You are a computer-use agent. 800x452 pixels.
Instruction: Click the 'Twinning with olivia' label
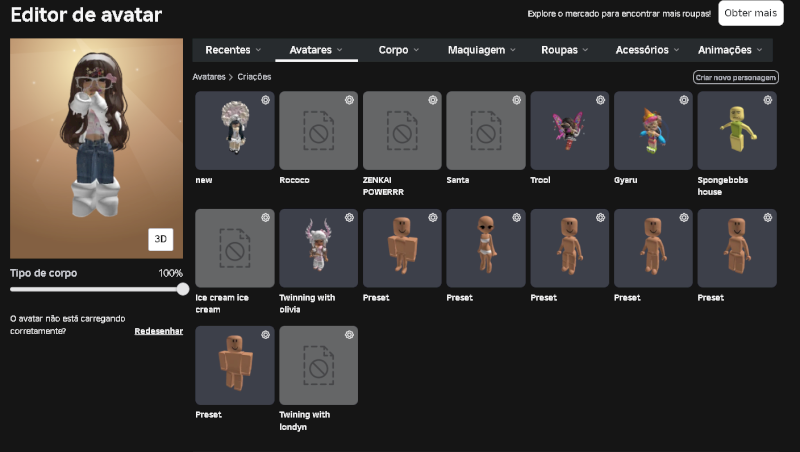point(307,304)
